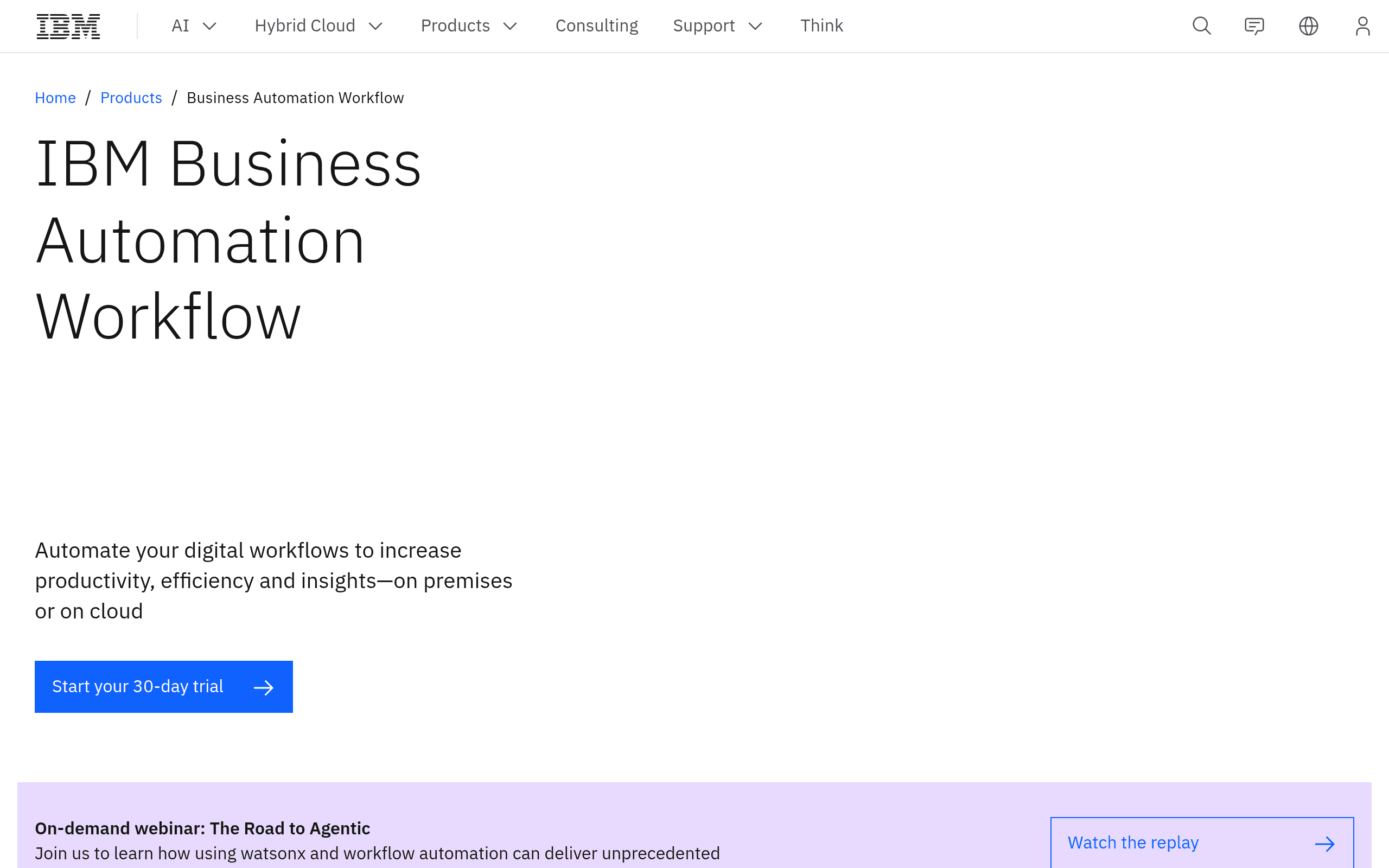Open the search magnifier icon

coord(1201,26)
